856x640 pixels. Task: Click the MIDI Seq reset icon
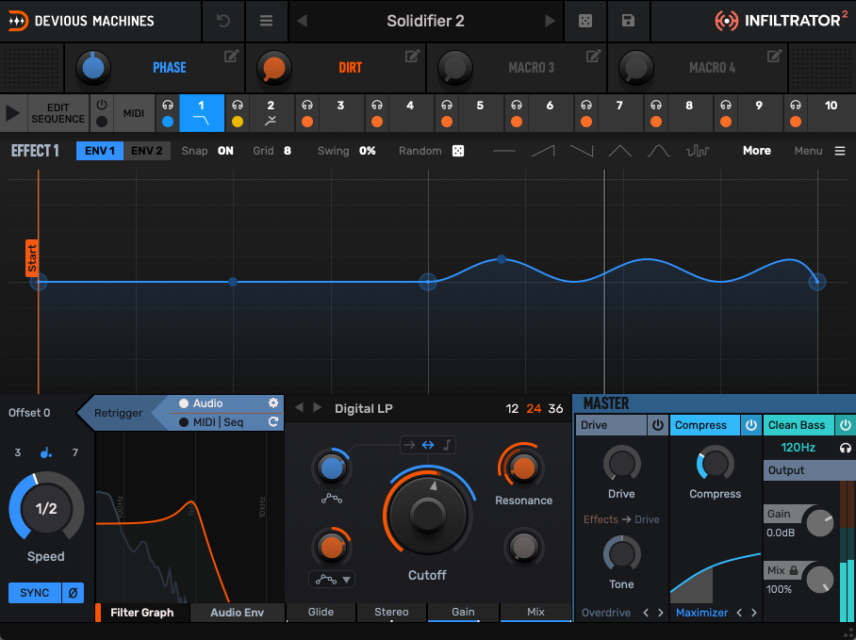[x=274, y=422]
